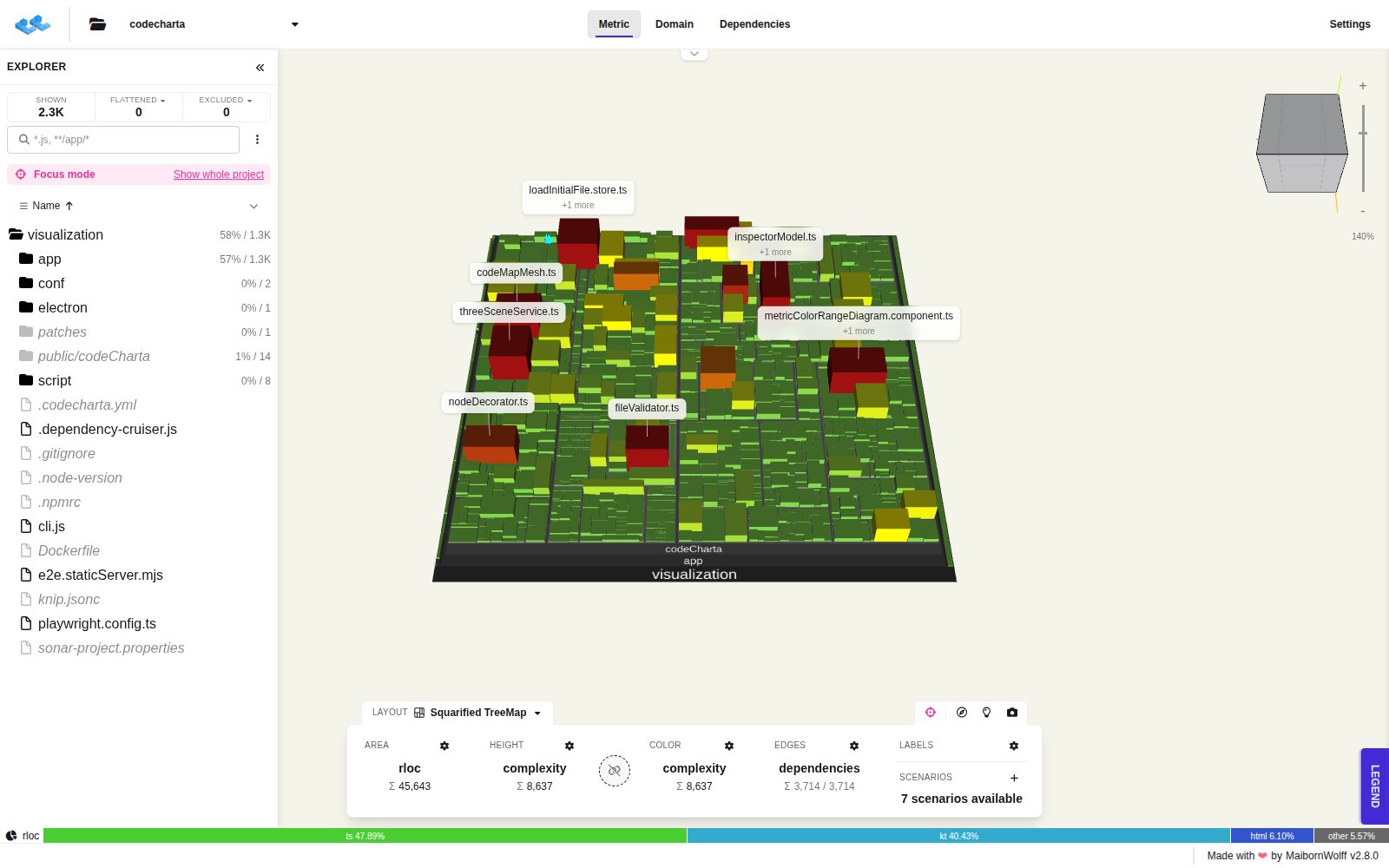Expand the sort options chevron
The width and height of the screenshot is (1389, 868).
(x=253, y=206)
